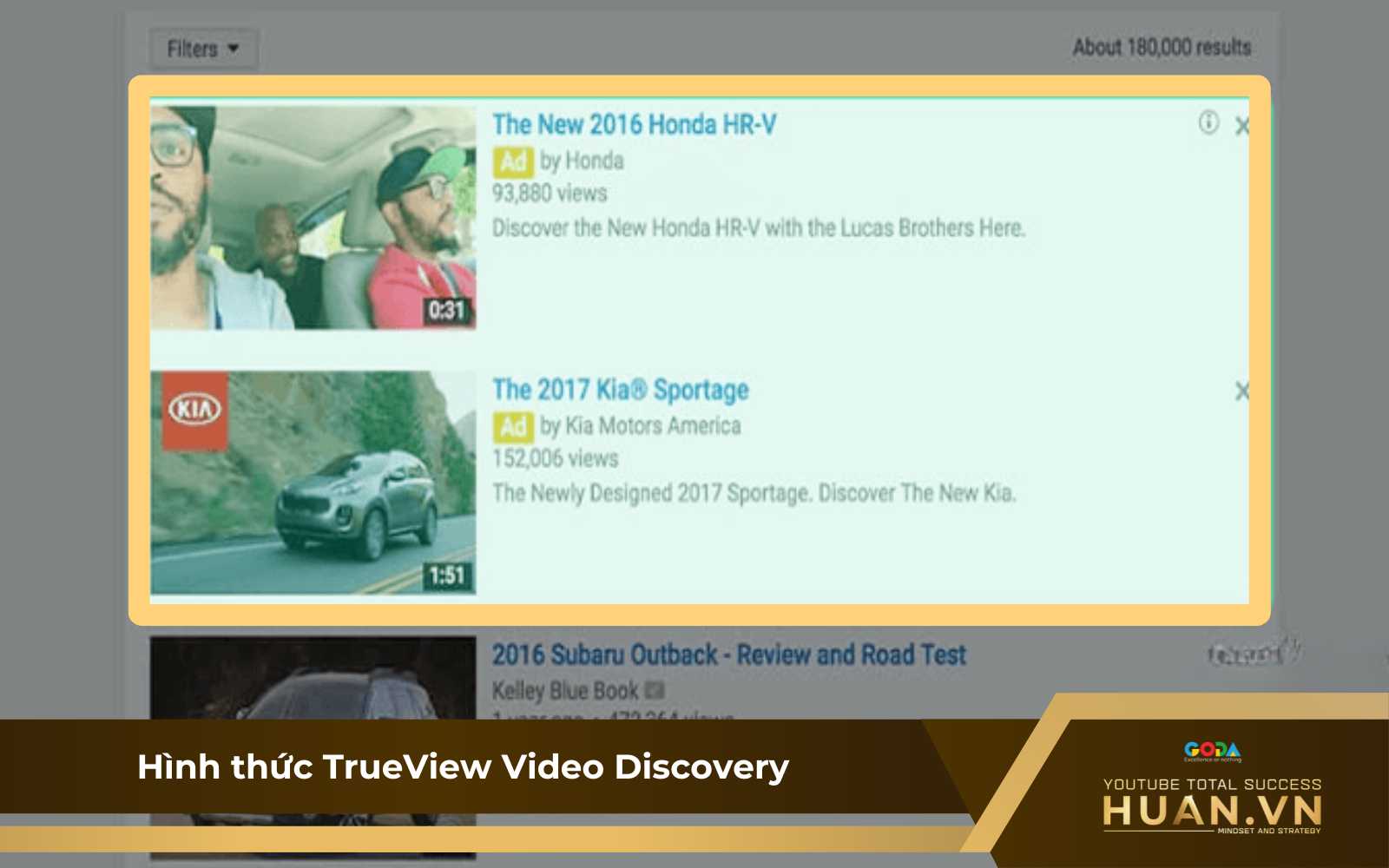This screenshot has width=1389, height=868.
Task: Click the Newly Designed 2017 Sportage description
Action: coord(754,493)
